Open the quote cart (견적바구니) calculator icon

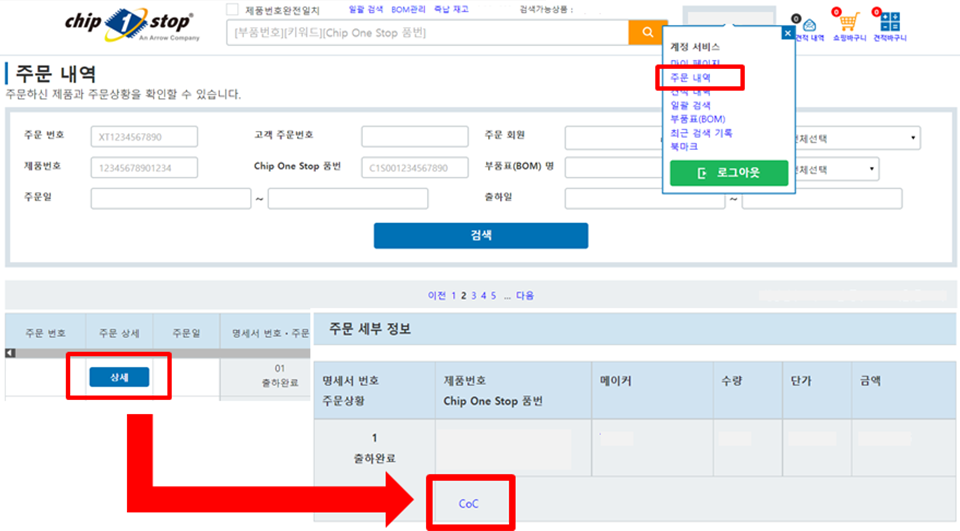pos(888,24)
